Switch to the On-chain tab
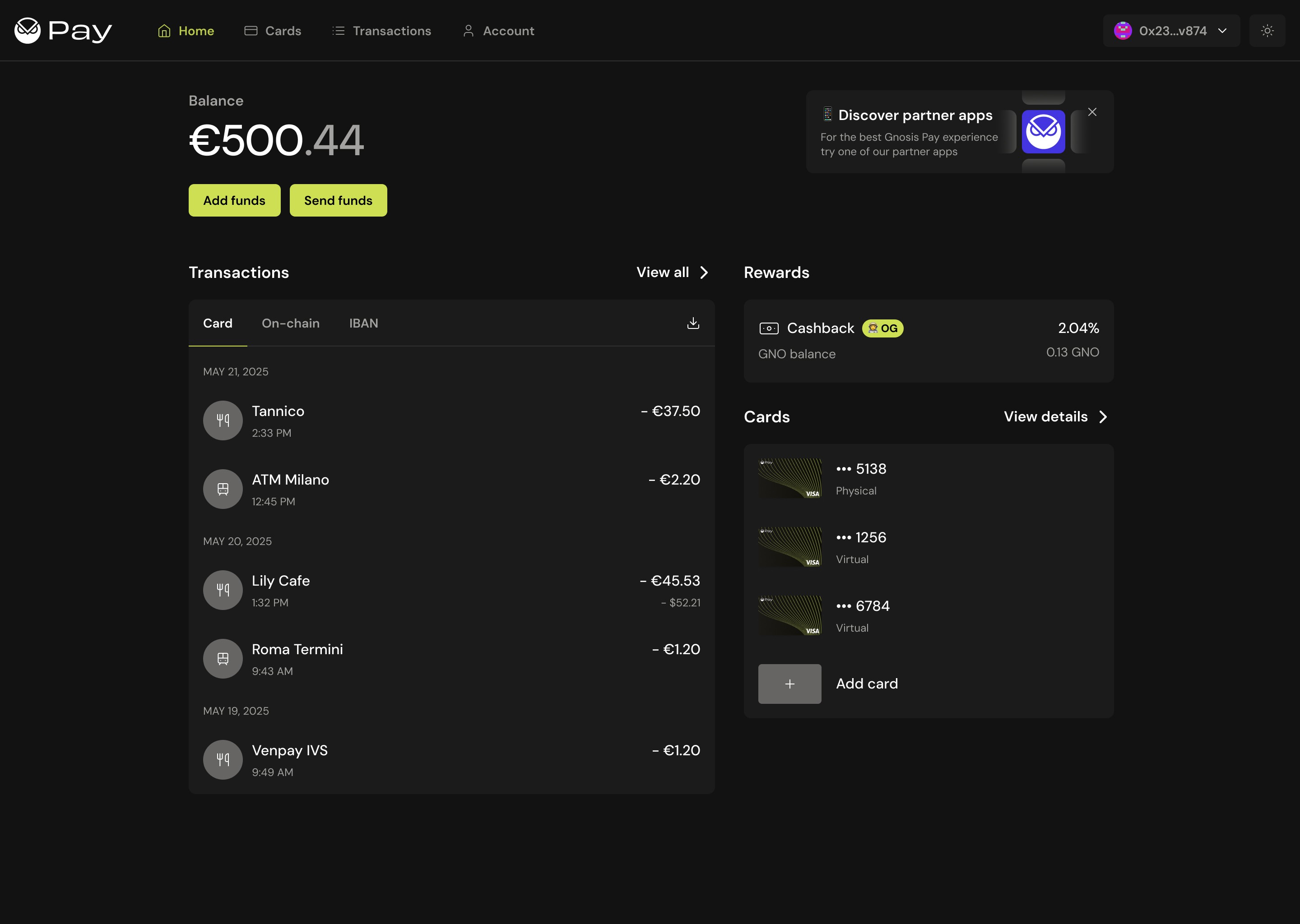Image resolution: width=1300 pixels, height=924 pixels. [290, 323]
